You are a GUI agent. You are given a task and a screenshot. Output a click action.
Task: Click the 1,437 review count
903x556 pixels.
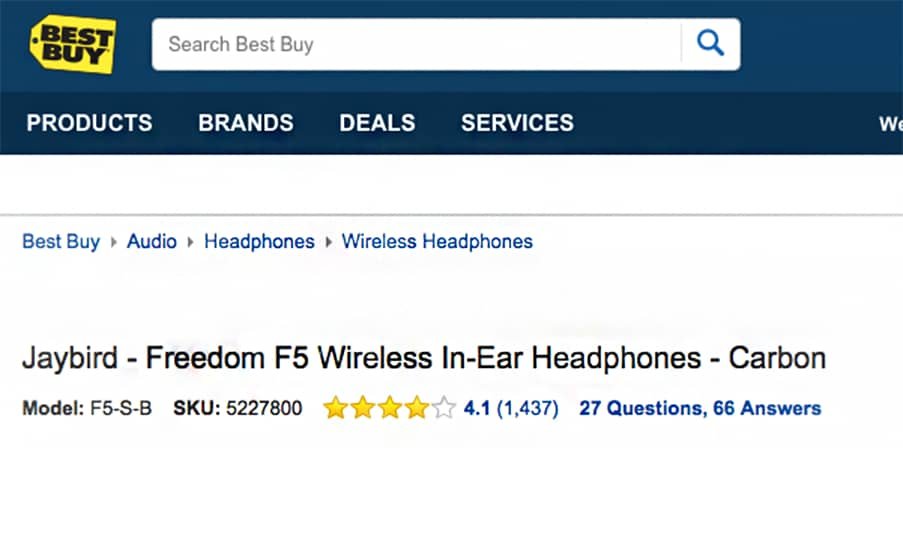tap(527, 408)
